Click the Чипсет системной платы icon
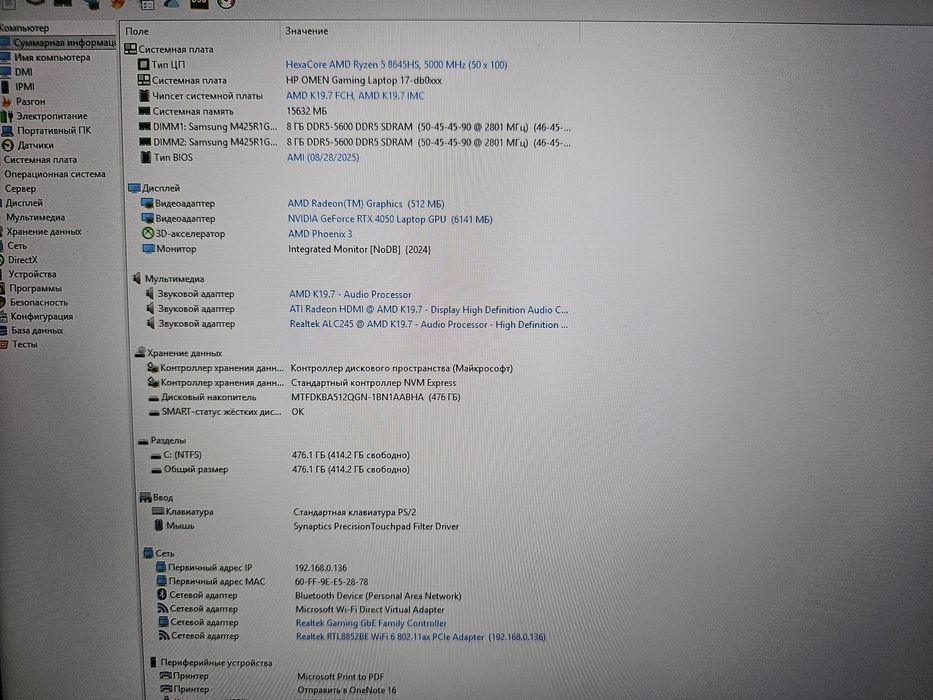The width and height of the screenshot is (933, 700). [x=144, y=95]
